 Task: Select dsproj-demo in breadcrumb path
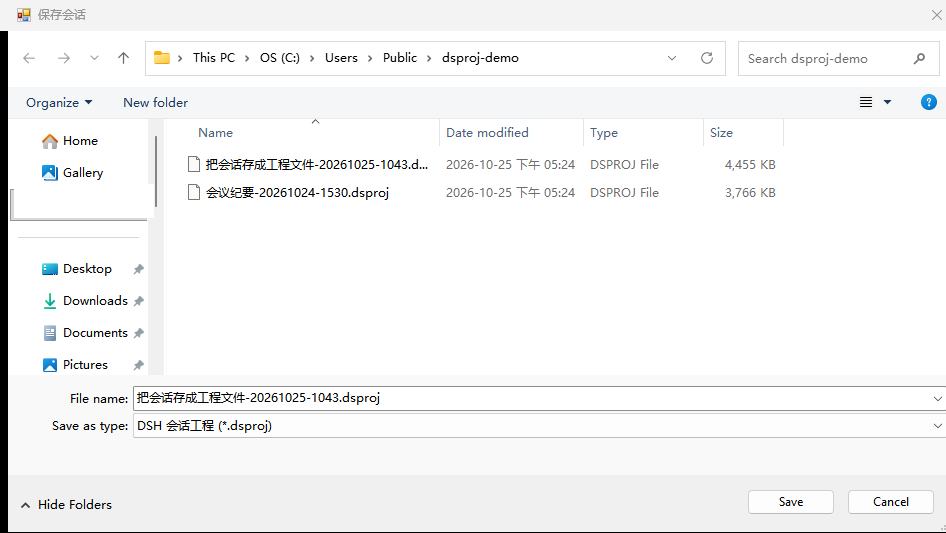pos(480,58)
